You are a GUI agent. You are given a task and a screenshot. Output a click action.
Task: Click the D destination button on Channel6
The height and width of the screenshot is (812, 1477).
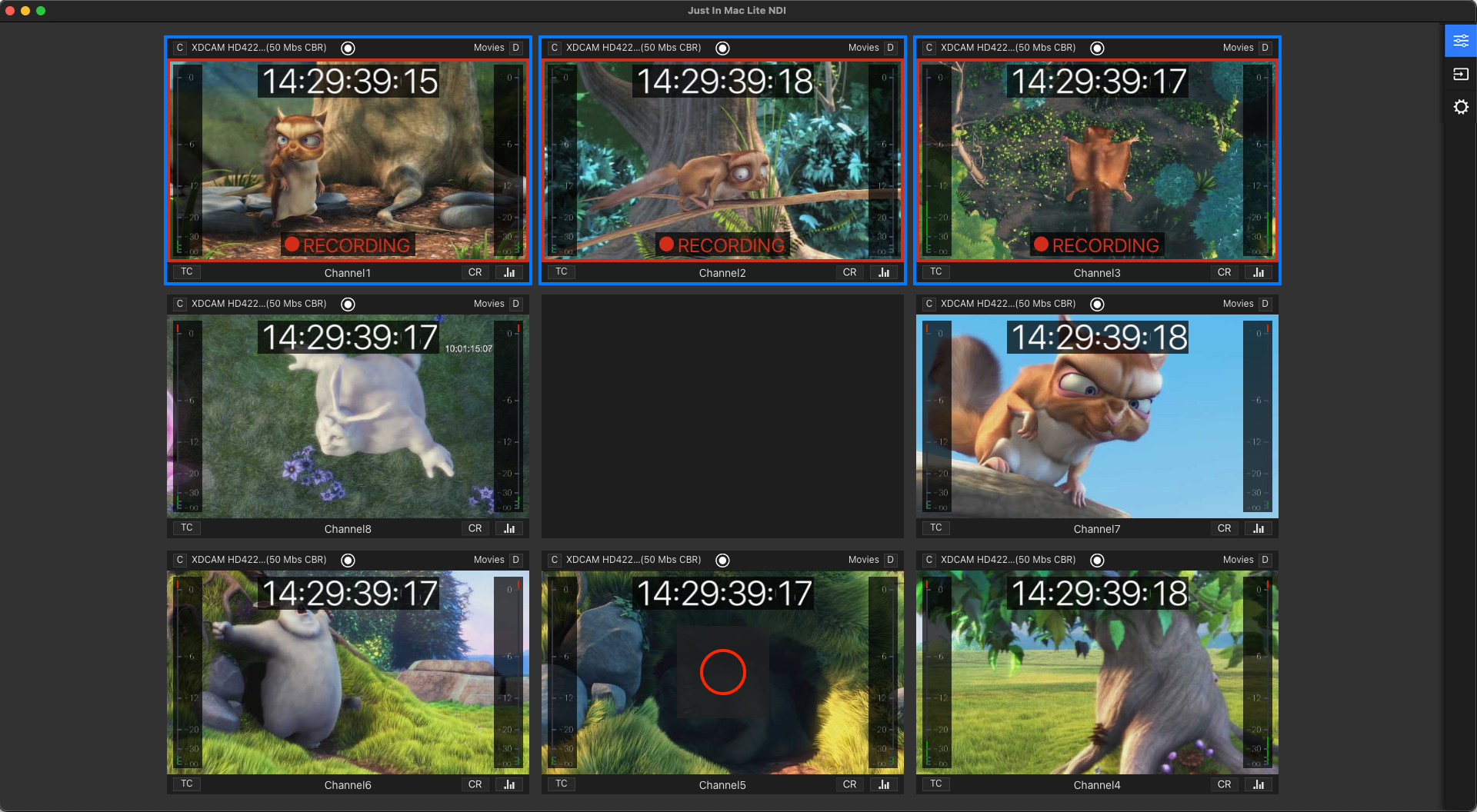pyautogui.click(x=515, y=560)
